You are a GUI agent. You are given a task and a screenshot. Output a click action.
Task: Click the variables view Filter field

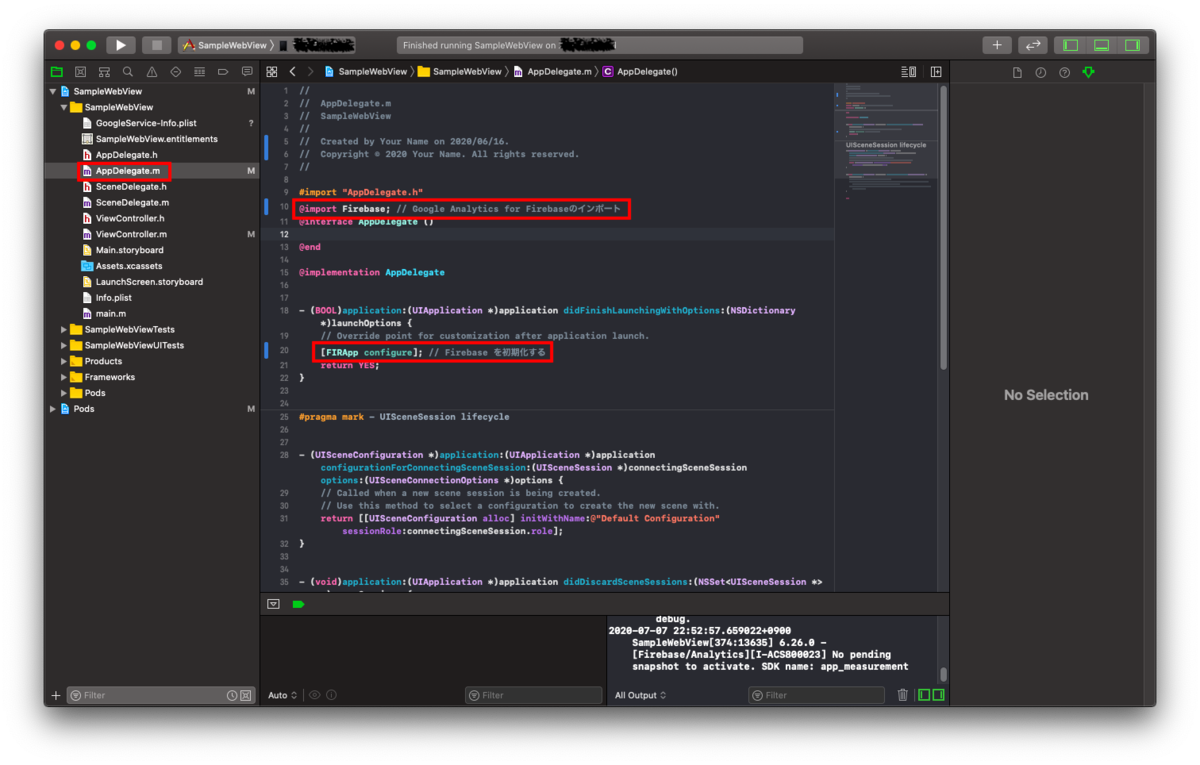tap(534, 695)
